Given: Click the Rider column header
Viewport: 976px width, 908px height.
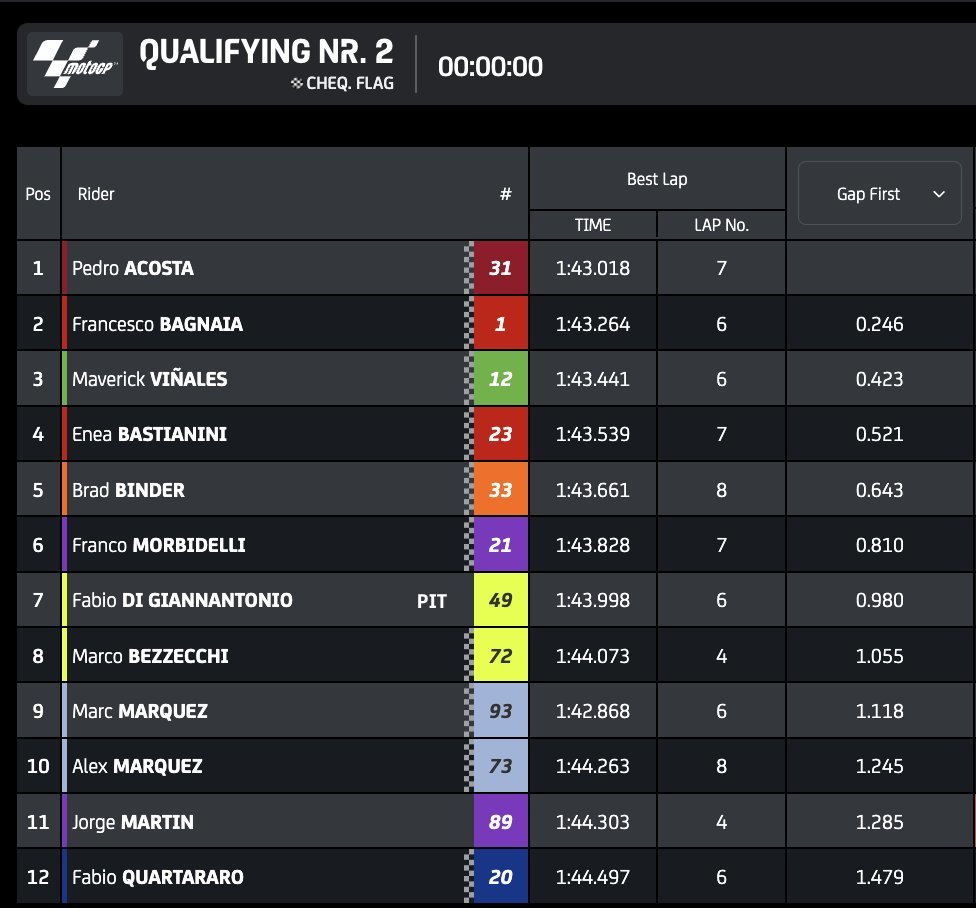Looking at the screenshot, I should 96,194.
